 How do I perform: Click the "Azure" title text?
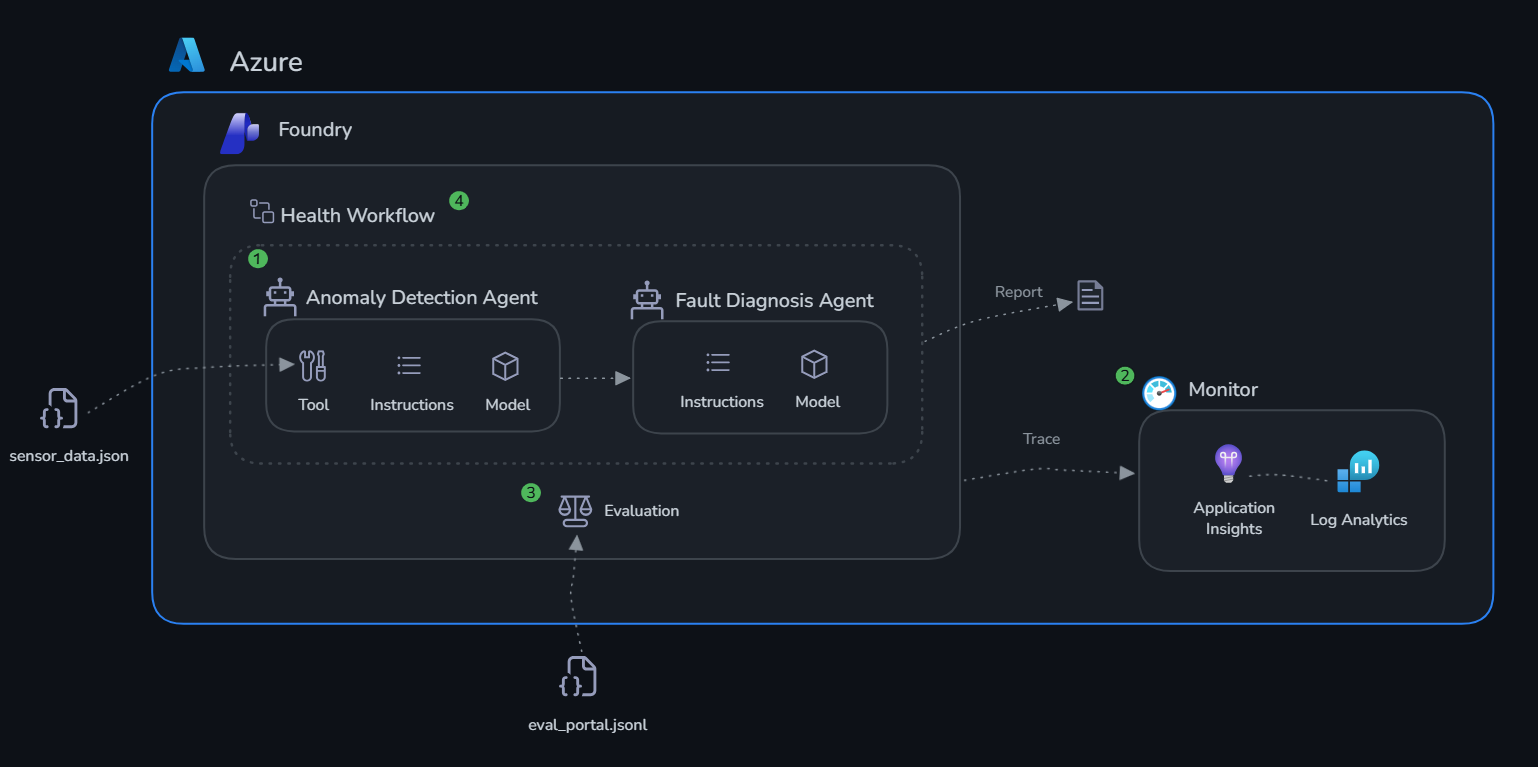click(x=266, y=62)
